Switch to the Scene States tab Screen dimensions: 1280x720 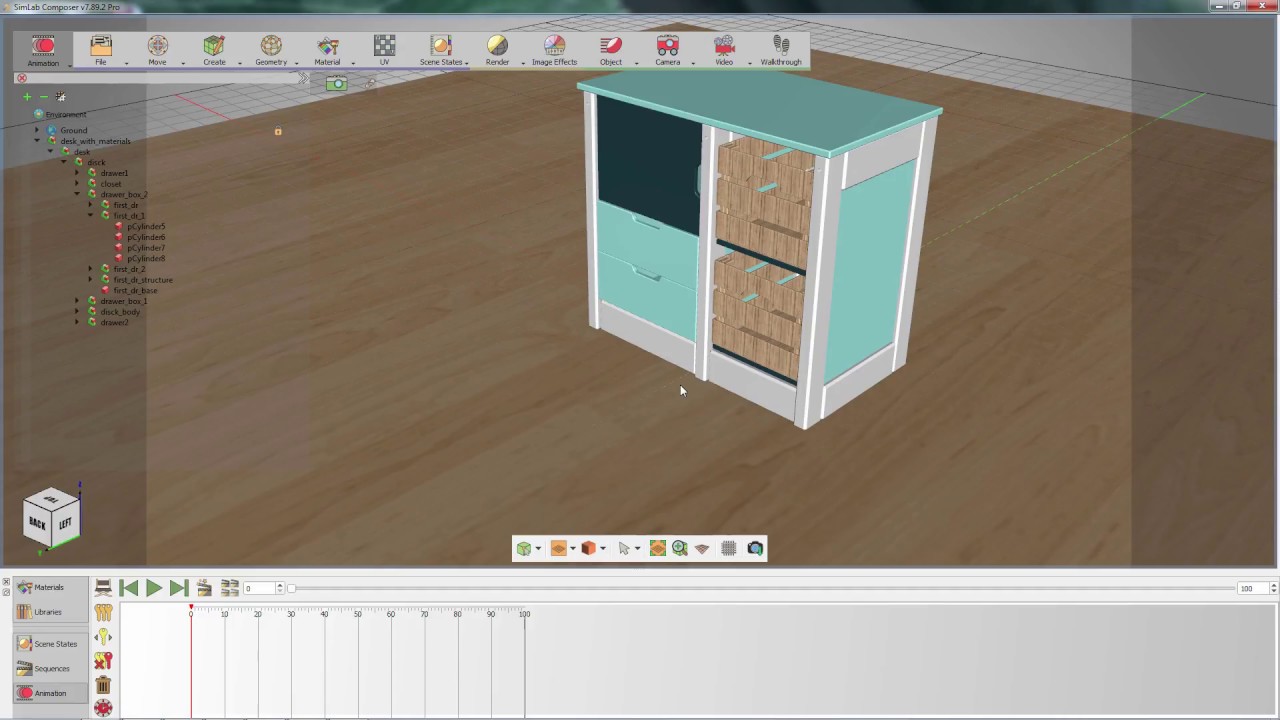click(x=49, y=644)
